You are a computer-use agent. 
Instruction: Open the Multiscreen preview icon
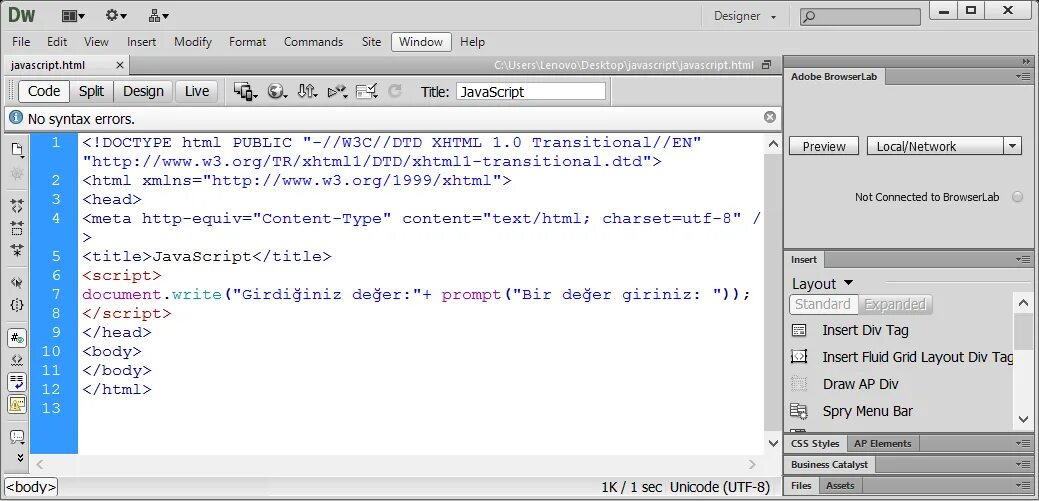(245, 91)
